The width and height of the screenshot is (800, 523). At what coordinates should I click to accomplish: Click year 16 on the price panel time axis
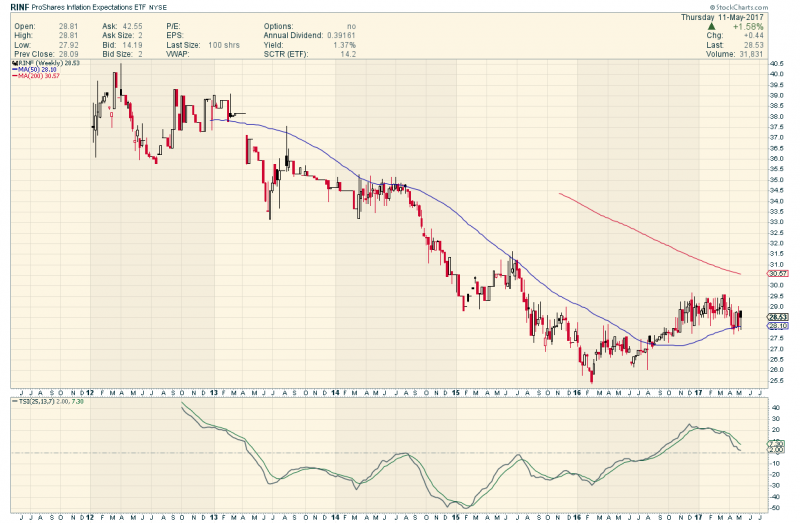[577, 393]
